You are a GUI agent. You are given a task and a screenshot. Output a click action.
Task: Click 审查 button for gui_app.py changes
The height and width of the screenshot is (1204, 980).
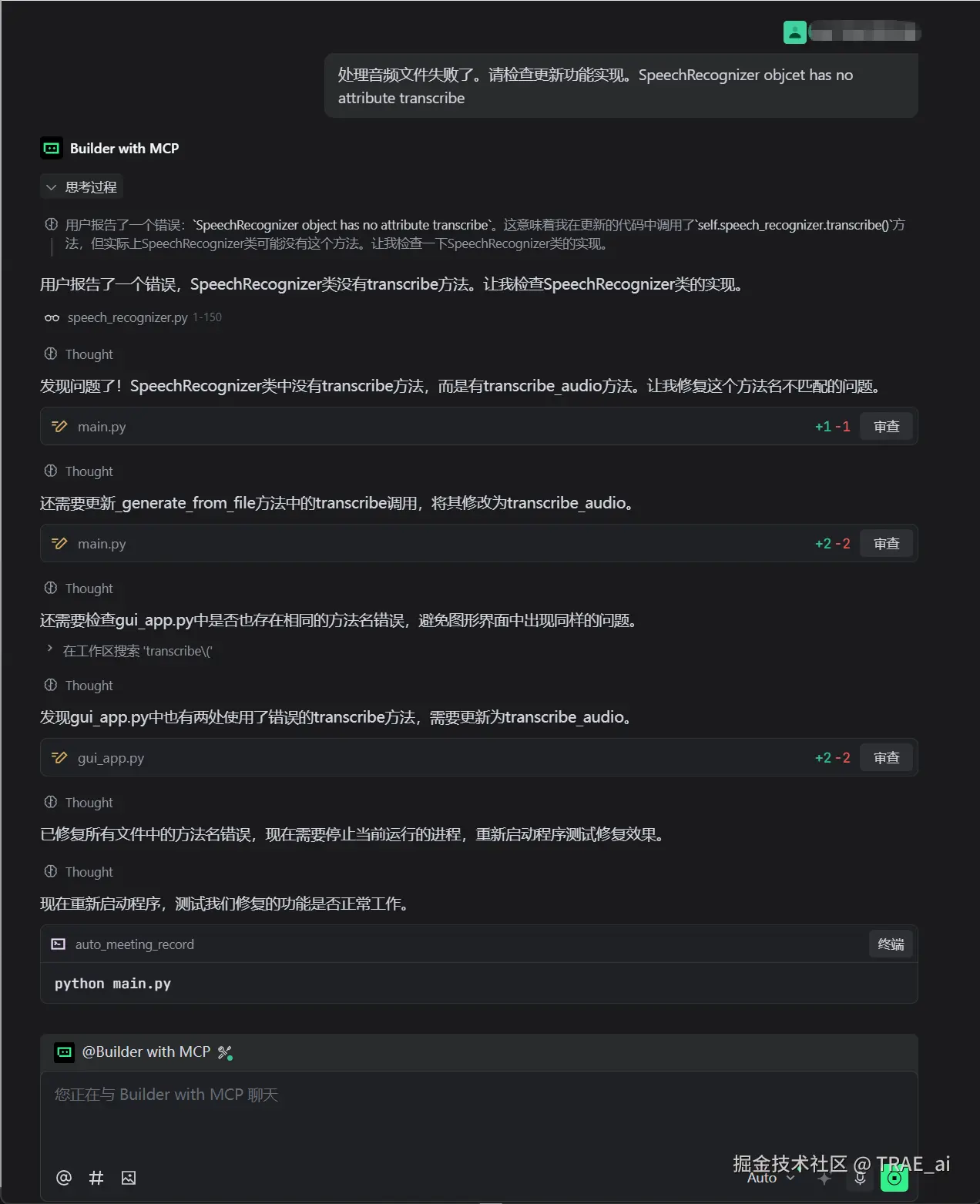pyautogui.click(x=886, y=758)
